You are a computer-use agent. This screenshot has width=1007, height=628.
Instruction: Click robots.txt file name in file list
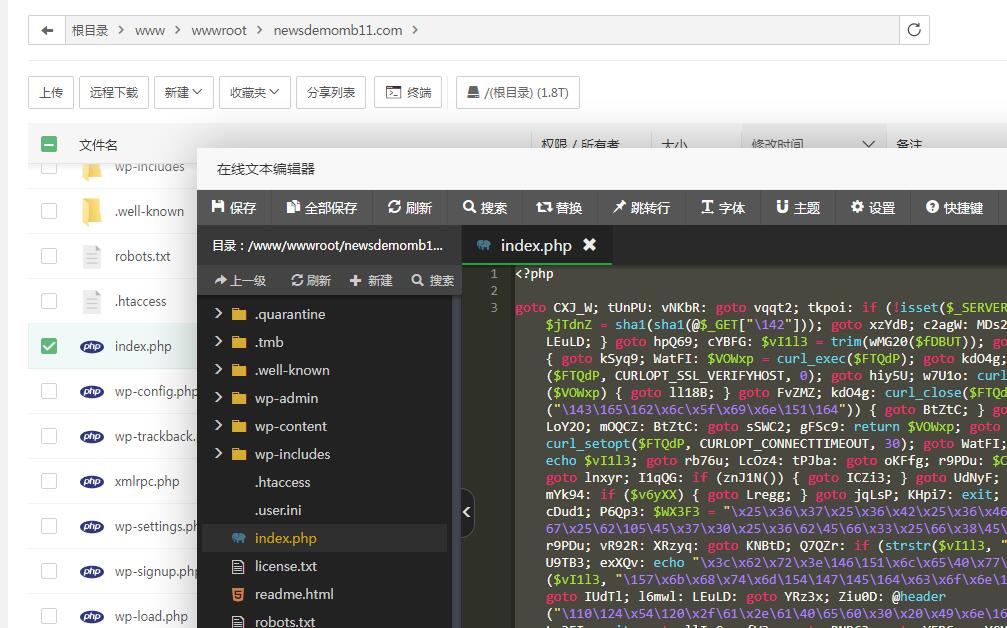pos(143,256)
